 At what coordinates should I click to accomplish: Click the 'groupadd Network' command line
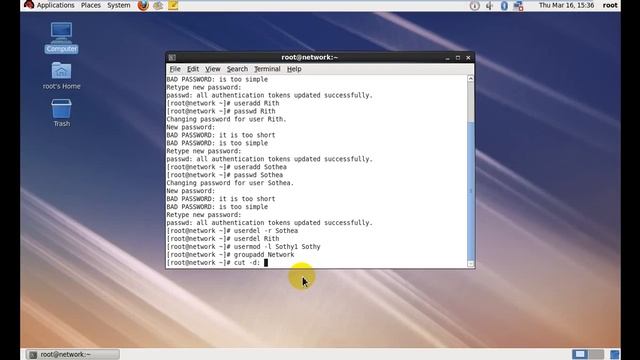pyautogui.click(x=230, y=255)
